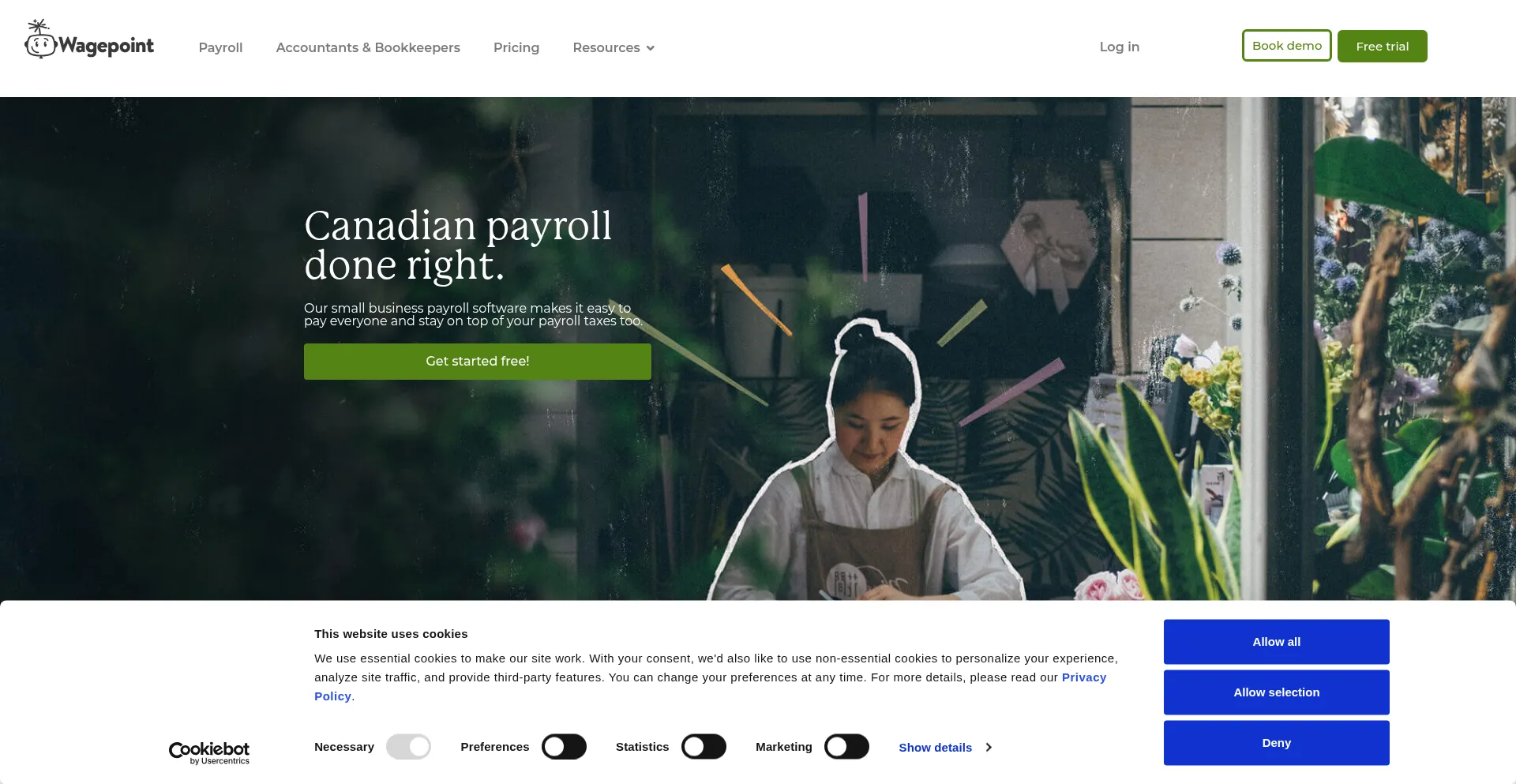Go to Accountants & Bookkeepers page
Screen dimensions: 1516x784
pos(368,47)
